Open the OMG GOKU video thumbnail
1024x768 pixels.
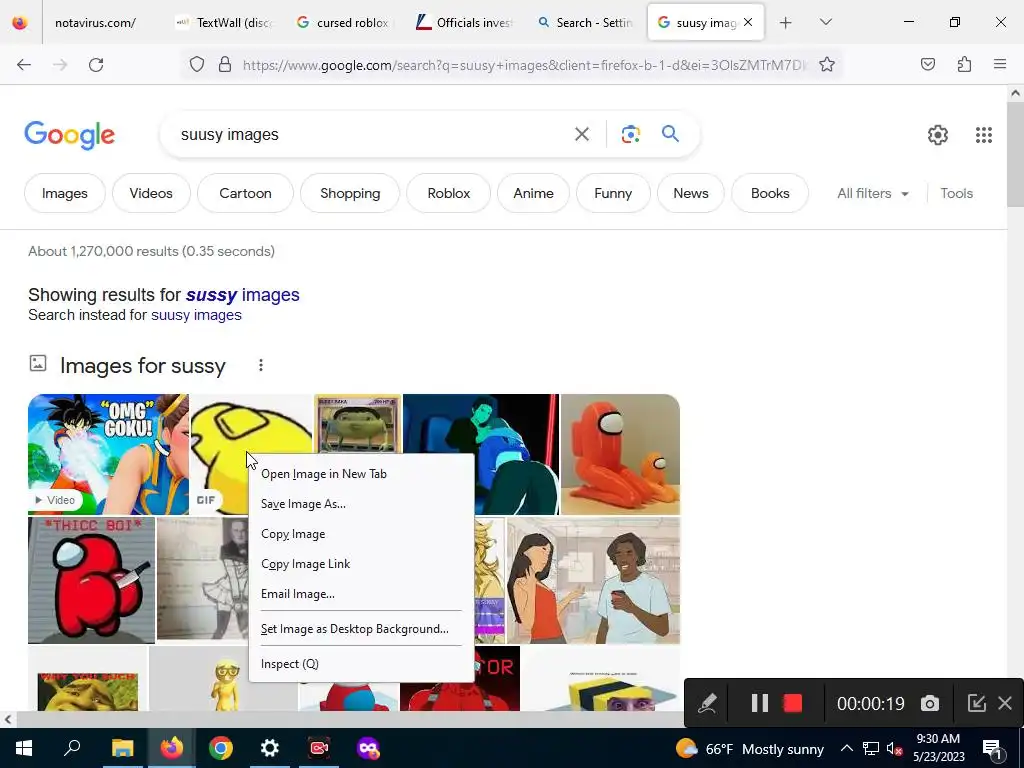108,455
